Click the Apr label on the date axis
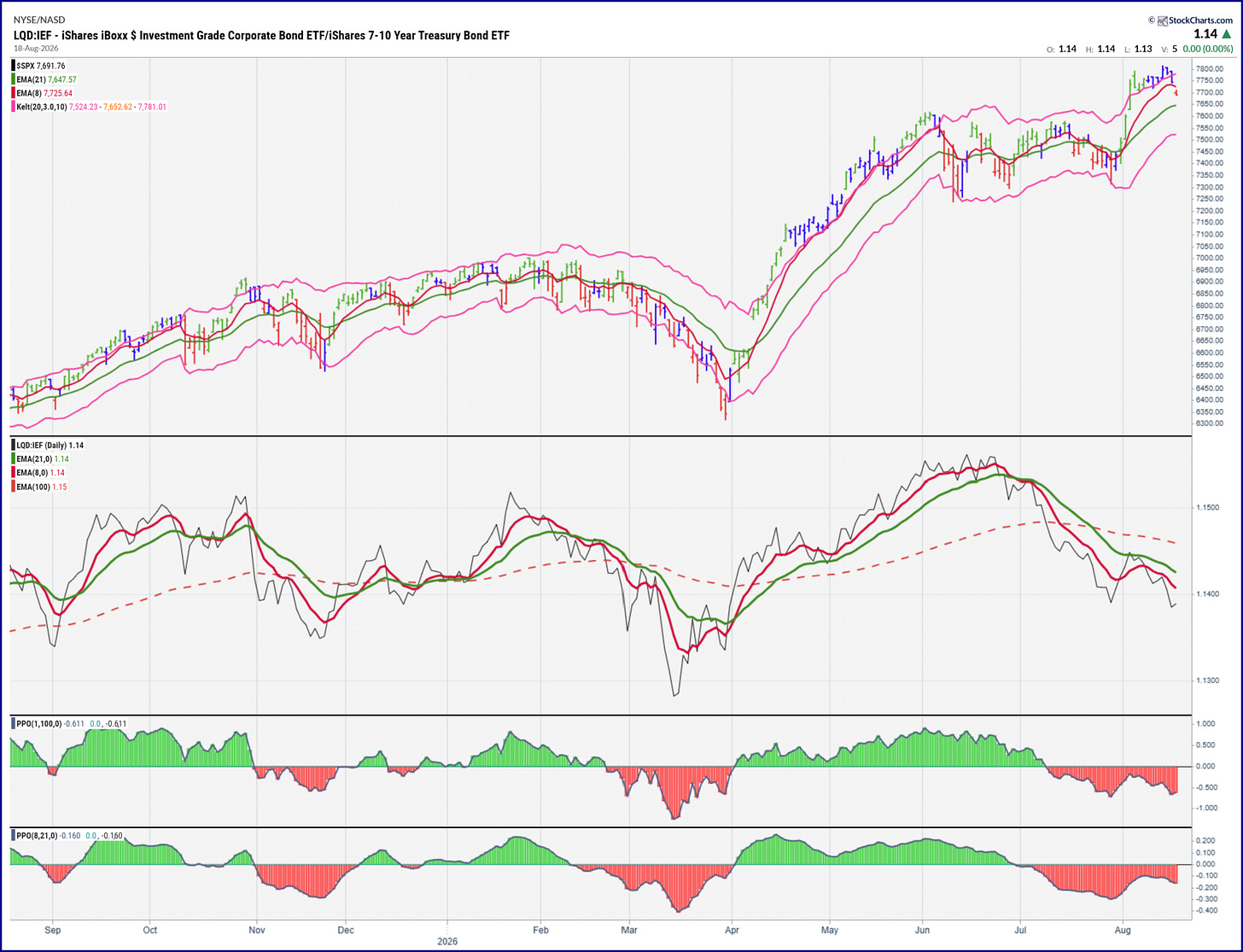The image size is (1243, 952). 731,929
